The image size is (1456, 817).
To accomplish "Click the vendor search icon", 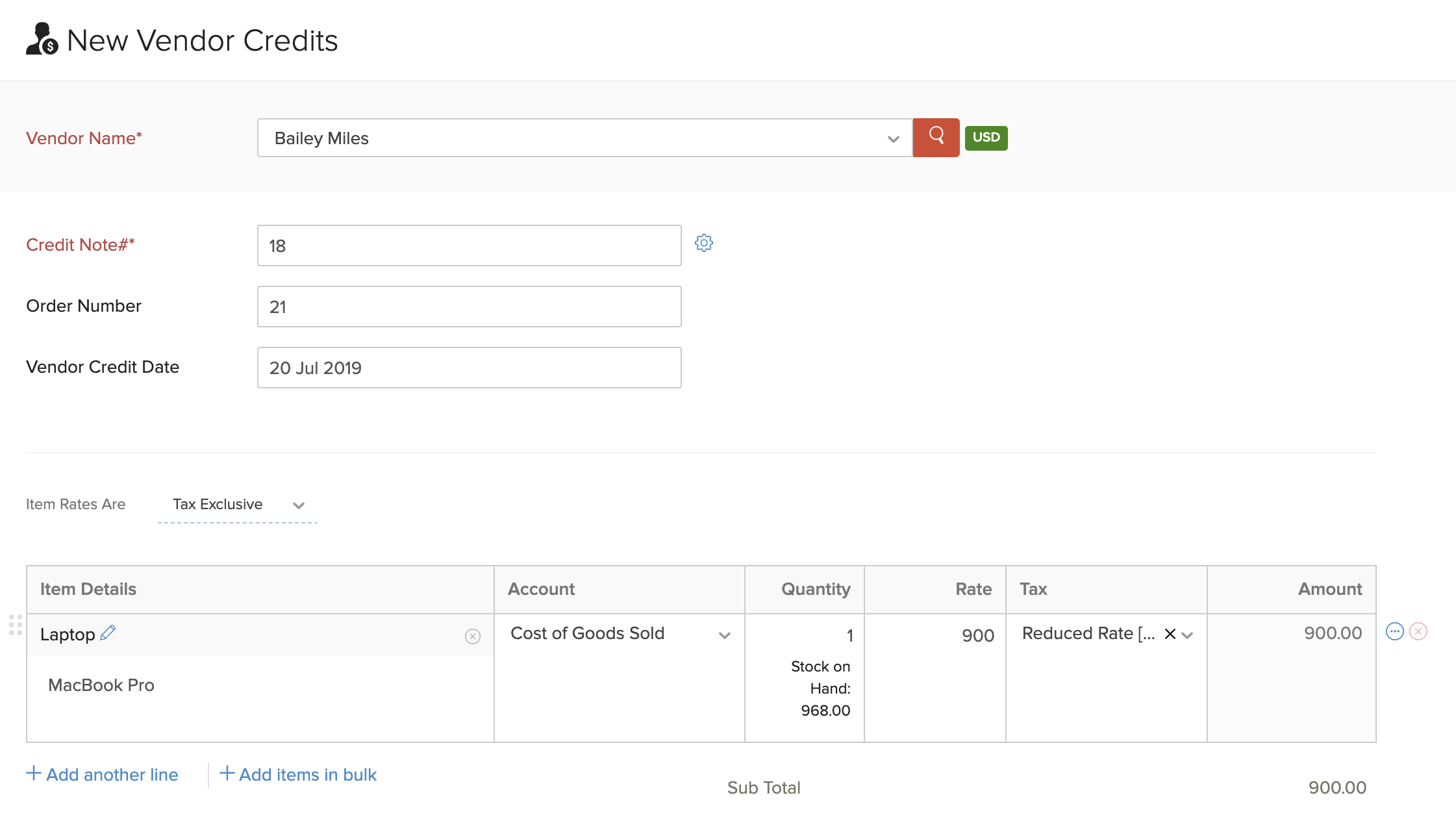I will (935, 137).
